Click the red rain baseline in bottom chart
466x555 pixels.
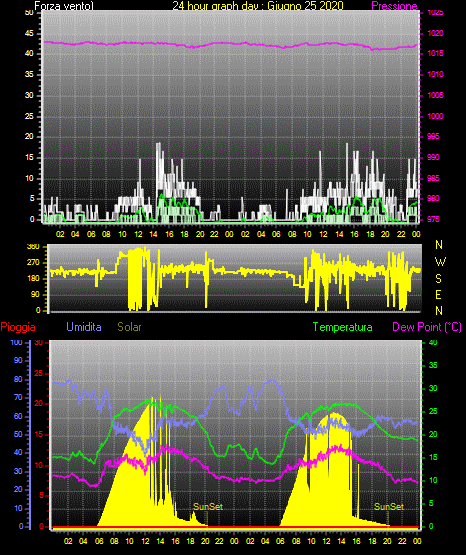(235, 527)
